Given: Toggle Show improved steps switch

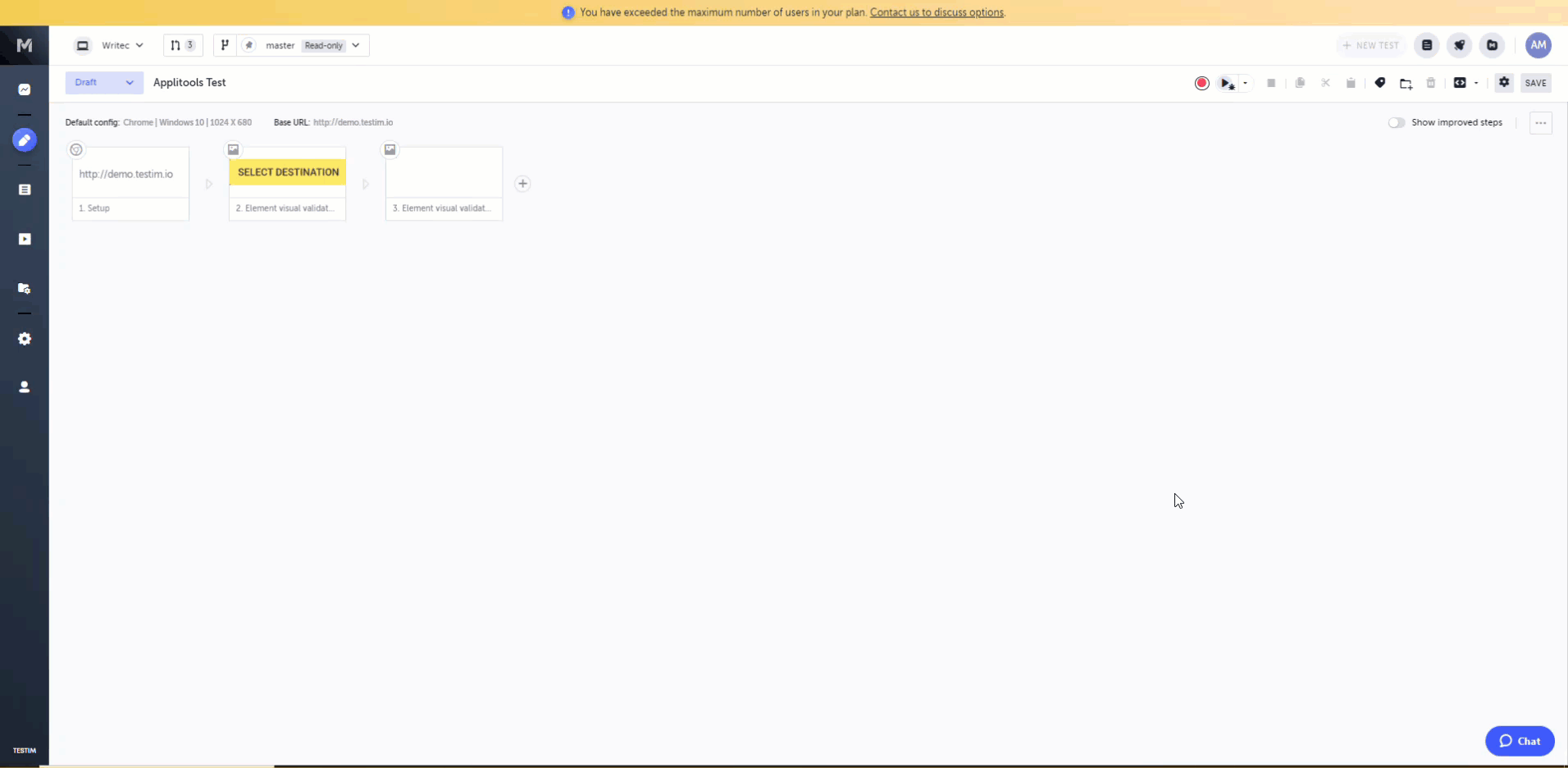Looking at the screenshot, I should [x=1396, y=122].
